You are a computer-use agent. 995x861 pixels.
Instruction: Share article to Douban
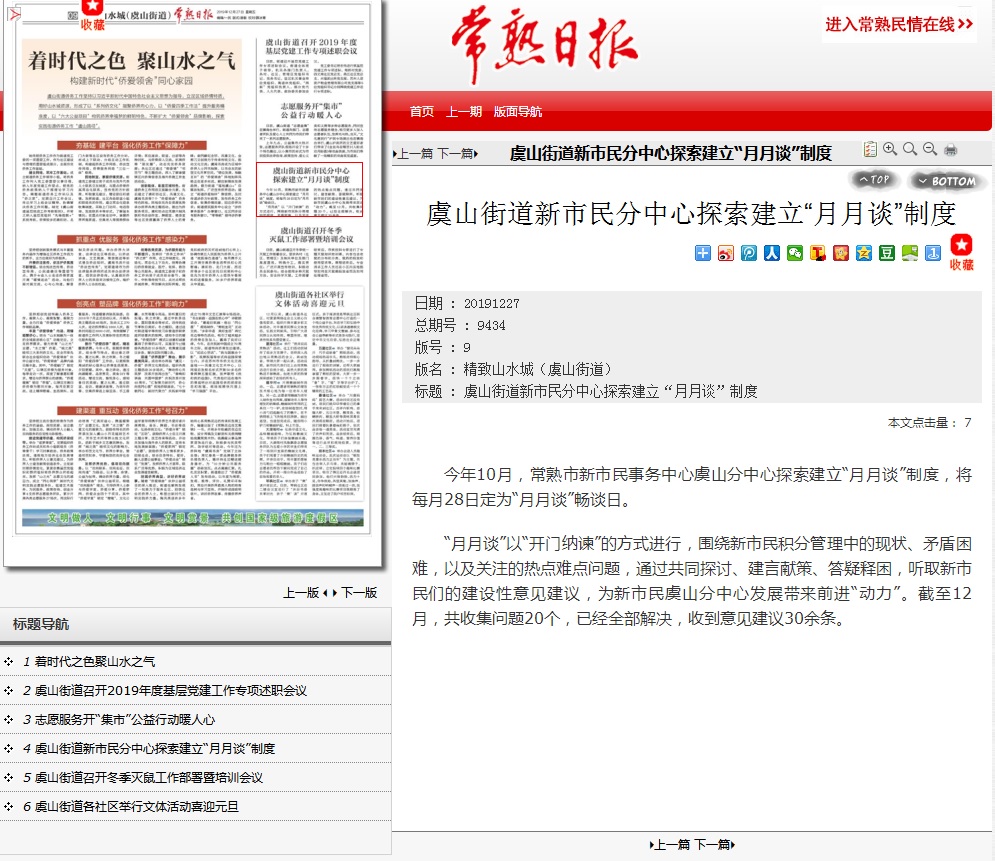pos(886,253)
